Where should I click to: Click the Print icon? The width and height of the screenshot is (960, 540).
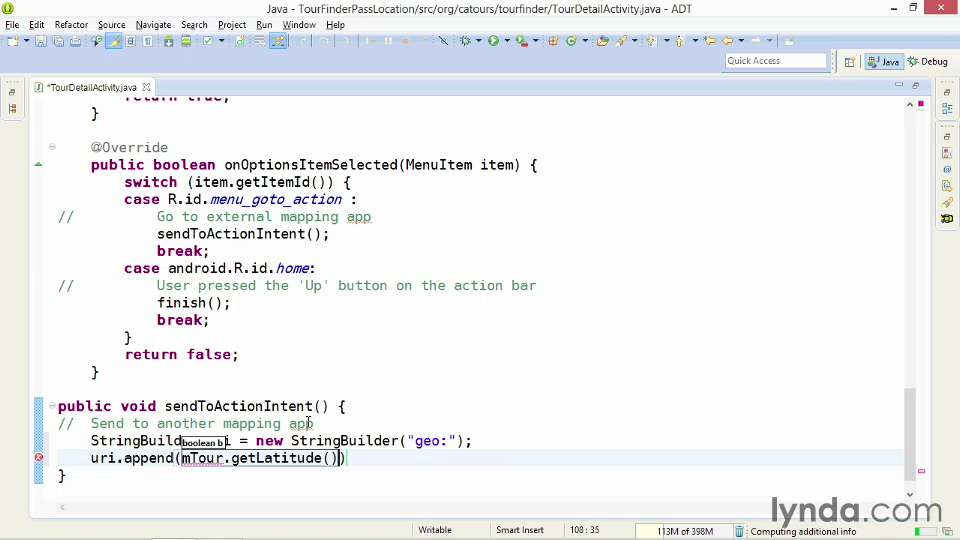click(x=75, y=41)
